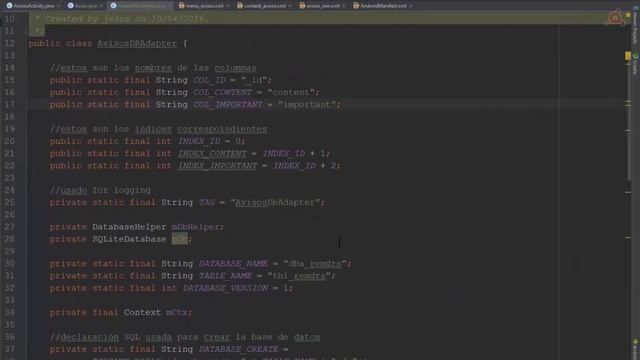
Task: Click the mCtx field name
Action: pos(177,313)
